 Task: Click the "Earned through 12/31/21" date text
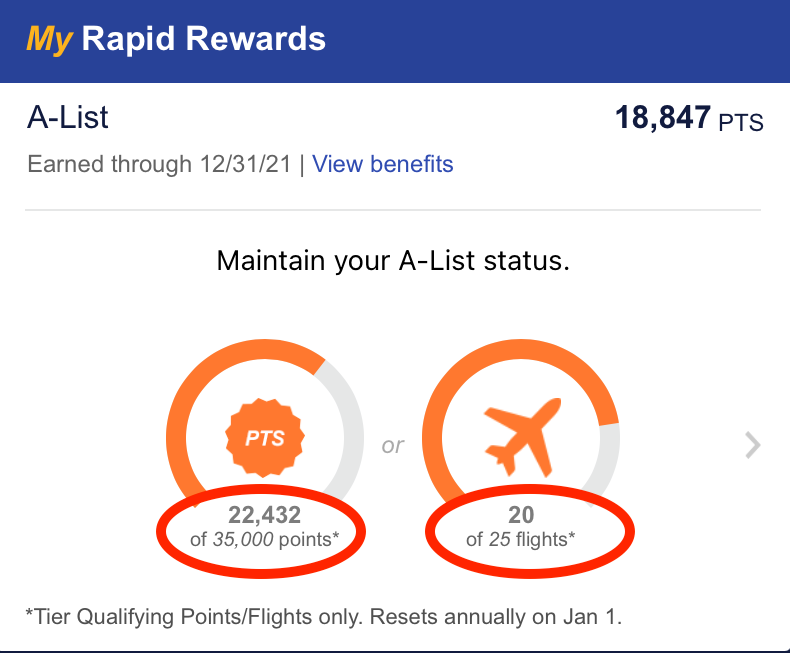(x=165, y=164)
